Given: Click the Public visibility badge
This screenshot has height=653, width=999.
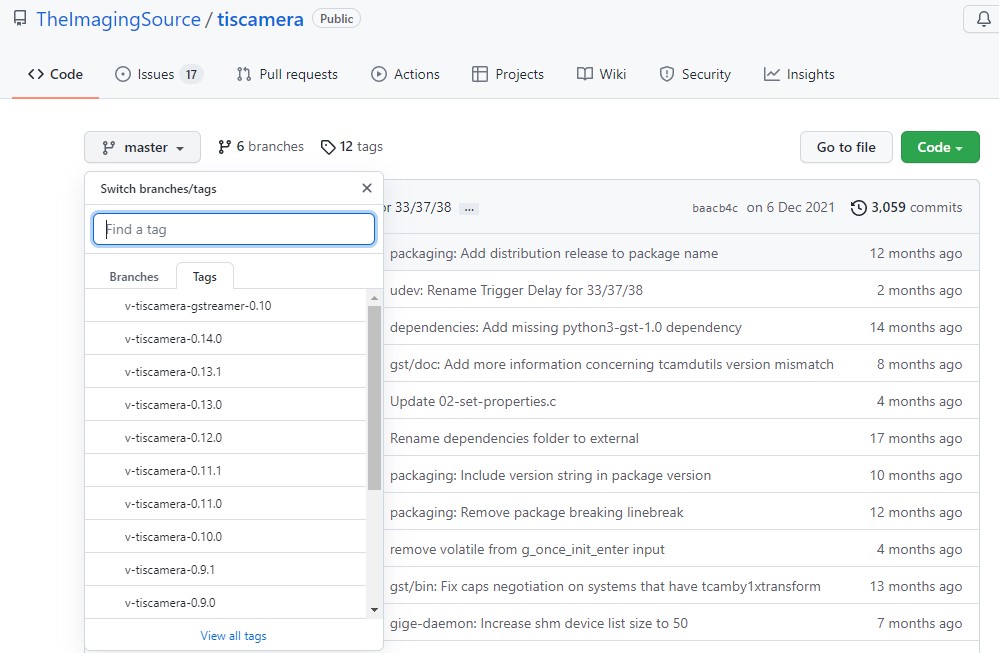Looking at the screenshot, I should click(x=336, y=18).
